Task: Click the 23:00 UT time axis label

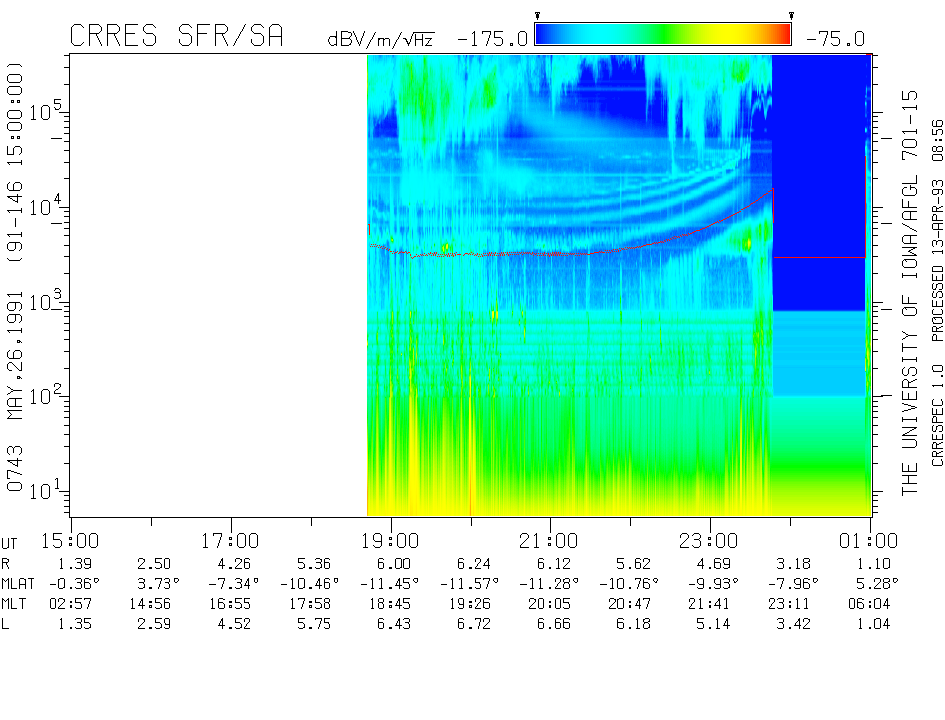Action: (x=710, y=541)
